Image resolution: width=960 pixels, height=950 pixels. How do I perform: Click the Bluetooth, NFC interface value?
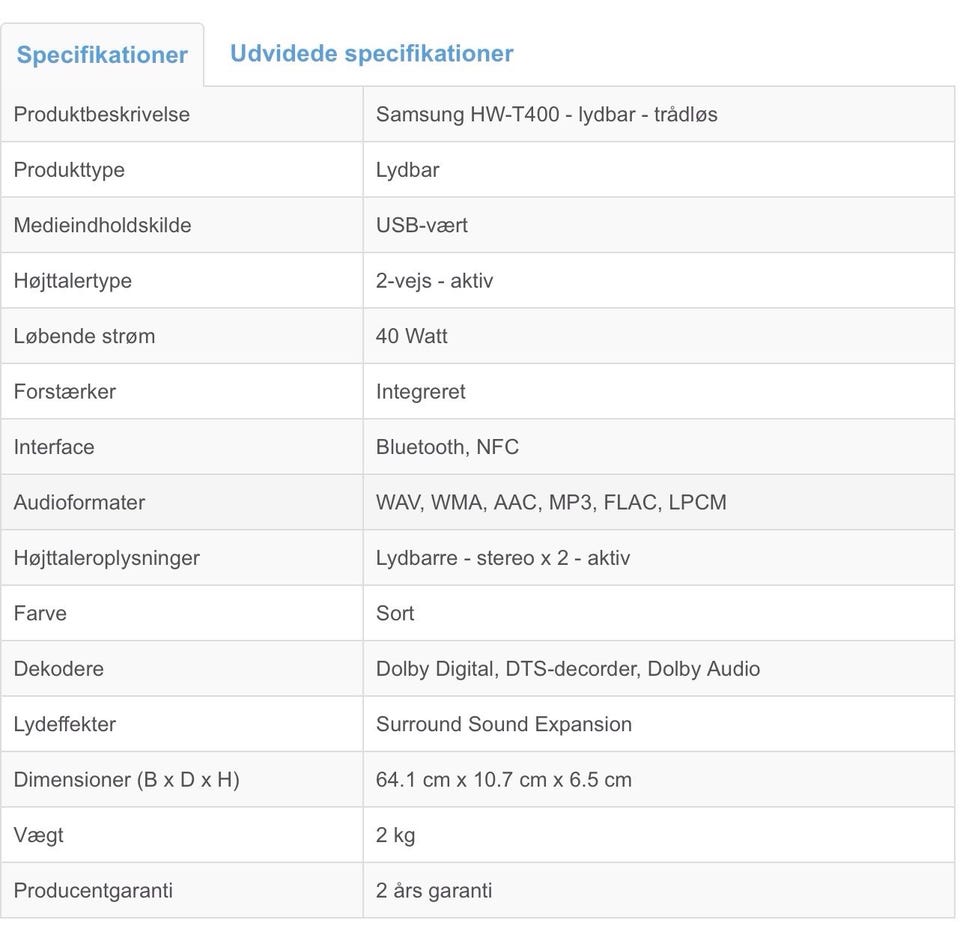click(447, 447)
